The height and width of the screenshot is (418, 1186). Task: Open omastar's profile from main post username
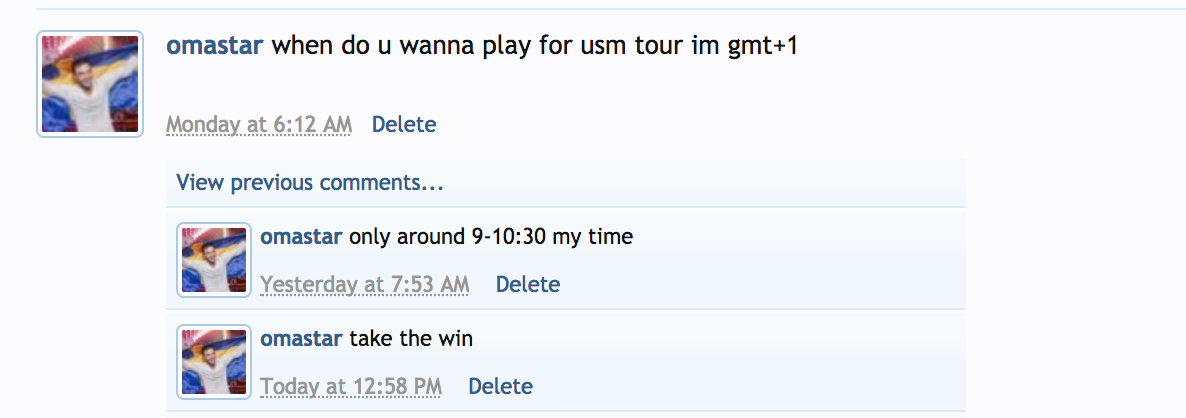(214, 45)
